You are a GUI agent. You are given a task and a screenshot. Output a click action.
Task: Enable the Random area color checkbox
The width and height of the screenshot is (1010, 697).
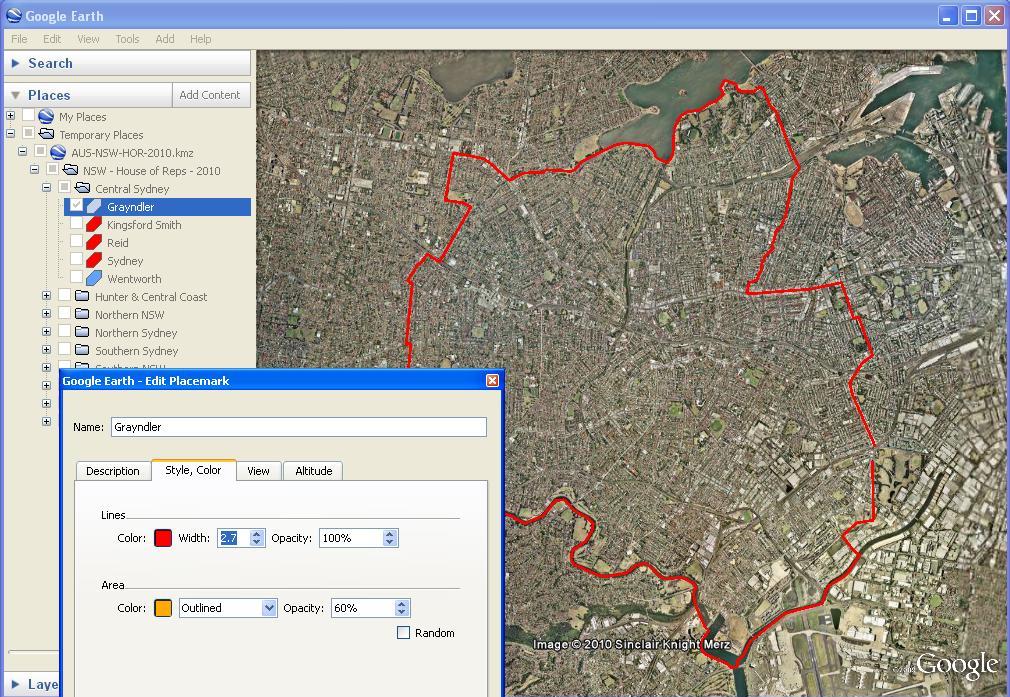403,633
